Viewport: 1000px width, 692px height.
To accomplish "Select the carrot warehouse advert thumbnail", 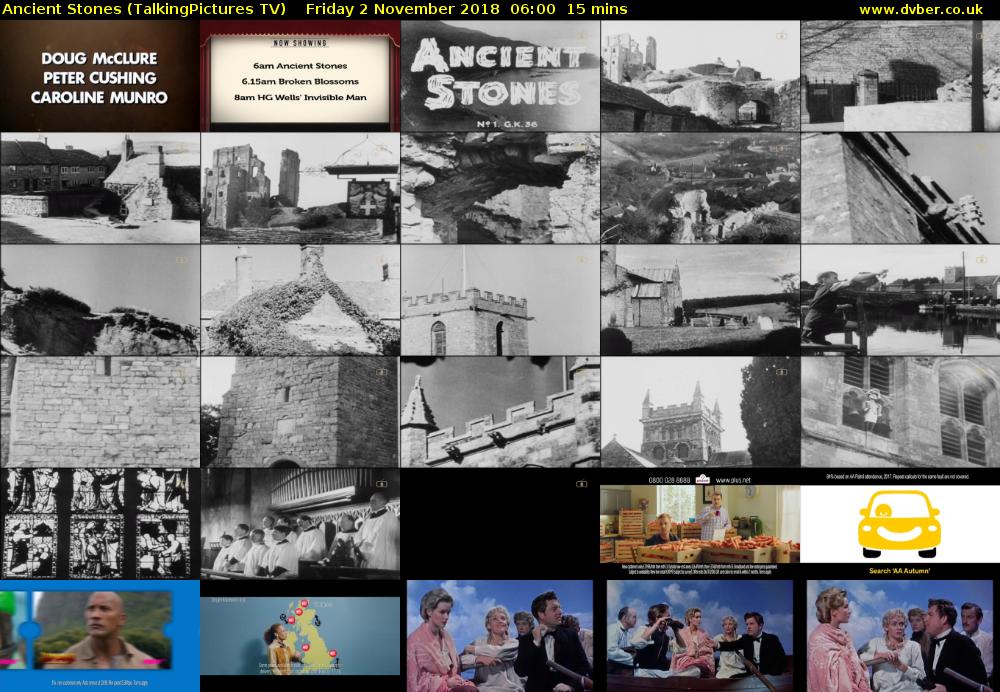I will click(700, 525).
